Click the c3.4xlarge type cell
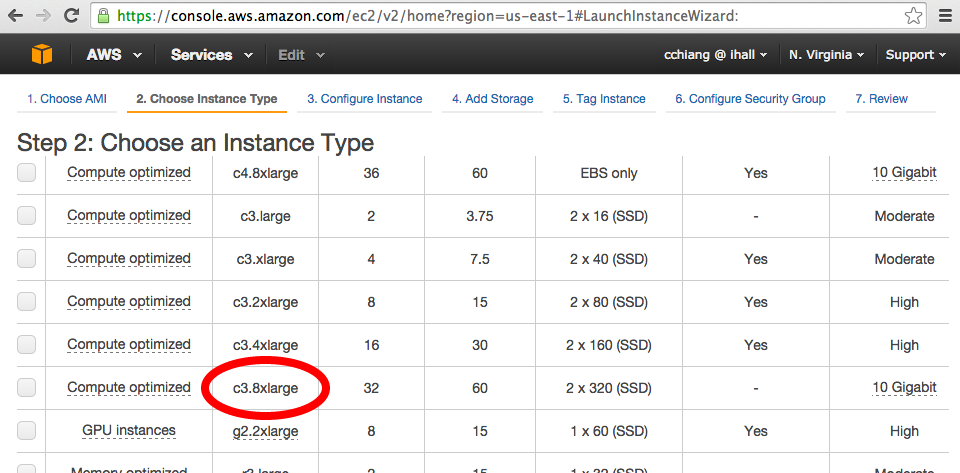This screenshot has height=473, width=960. 265,345
